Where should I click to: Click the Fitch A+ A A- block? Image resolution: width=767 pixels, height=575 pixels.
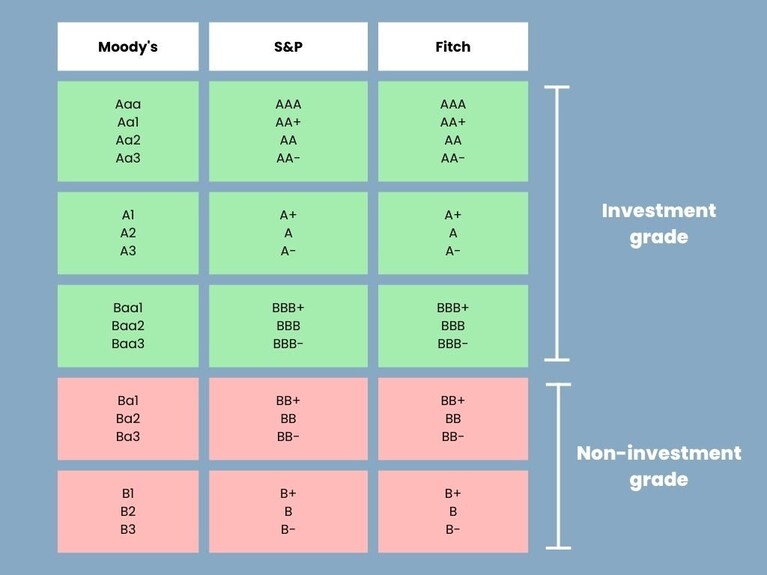click(x=453, y=233)
